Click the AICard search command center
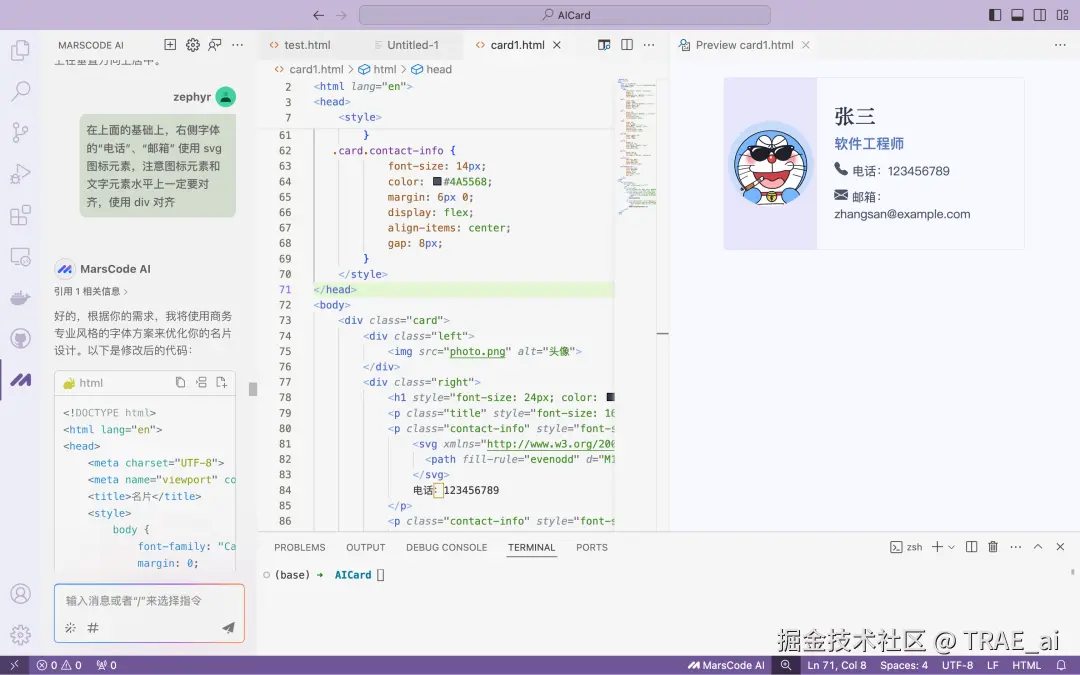 565,15
